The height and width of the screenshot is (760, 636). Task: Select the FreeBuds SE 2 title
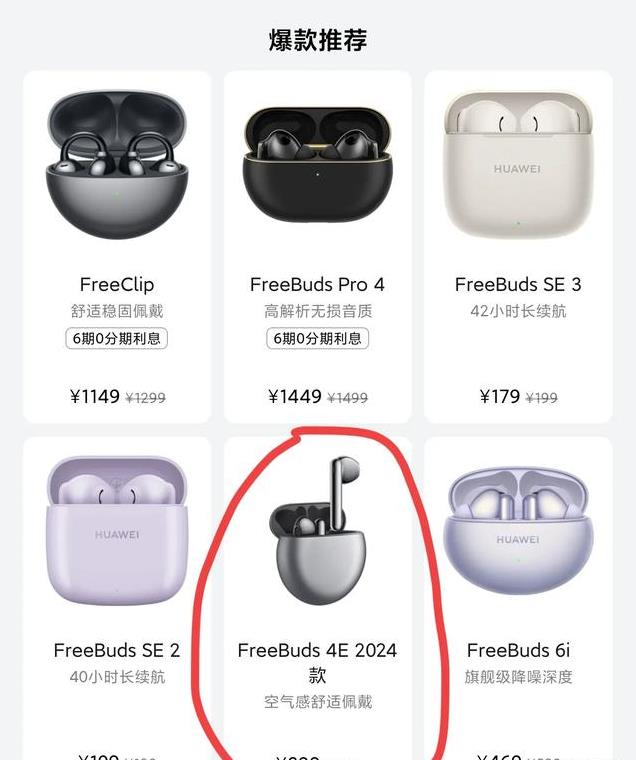point(117,650)
